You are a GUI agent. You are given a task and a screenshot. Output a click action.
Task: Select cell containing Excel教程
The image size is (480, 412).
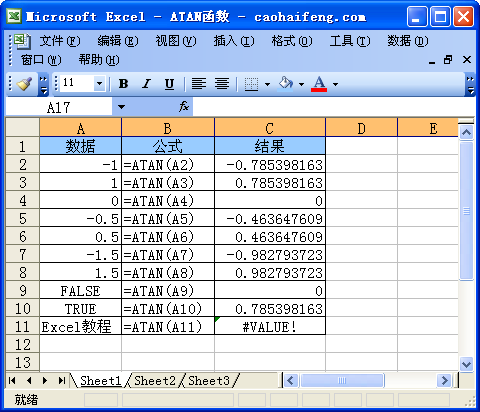80,326
